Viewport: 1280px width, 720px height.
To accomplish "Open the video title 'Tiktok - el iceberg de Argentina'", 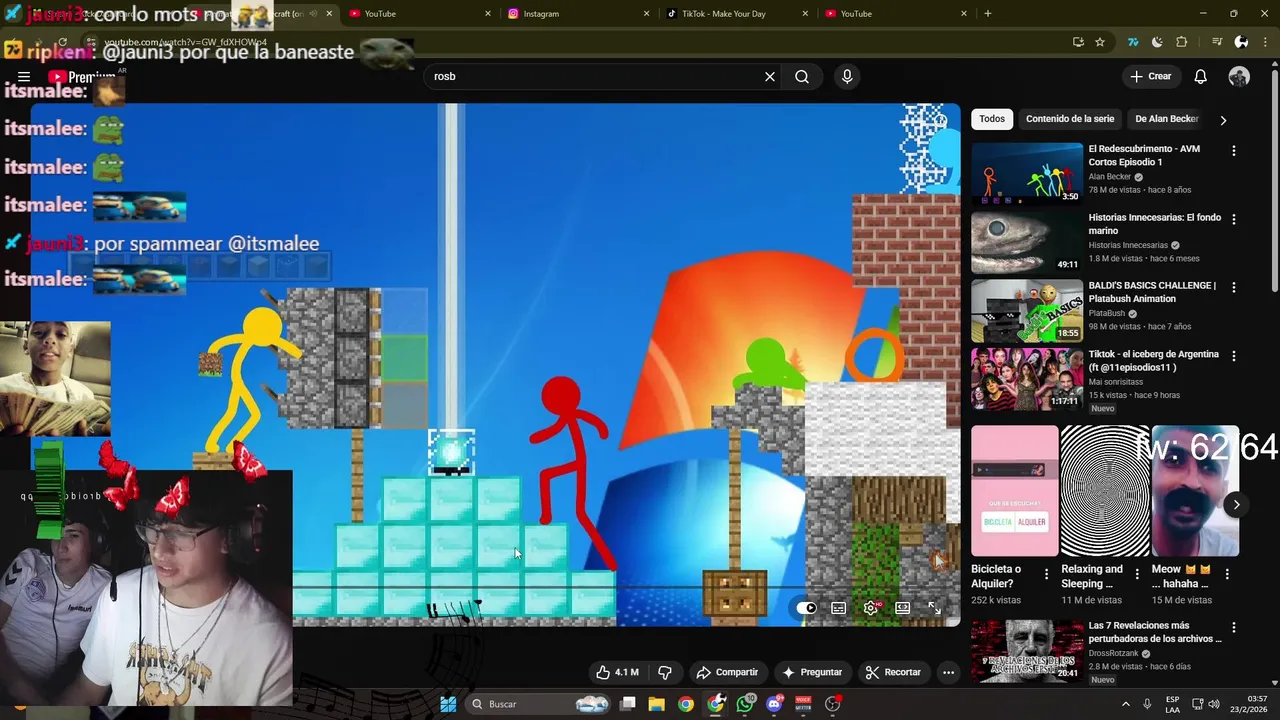I will pos(1153,361).
